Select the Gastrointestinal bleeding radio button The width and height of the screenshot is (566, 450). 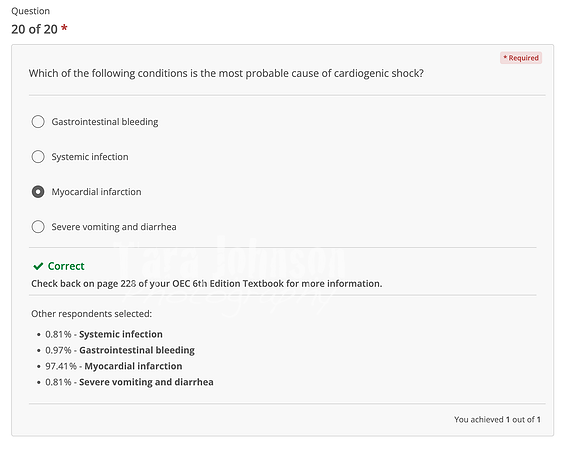click(38, 122)
